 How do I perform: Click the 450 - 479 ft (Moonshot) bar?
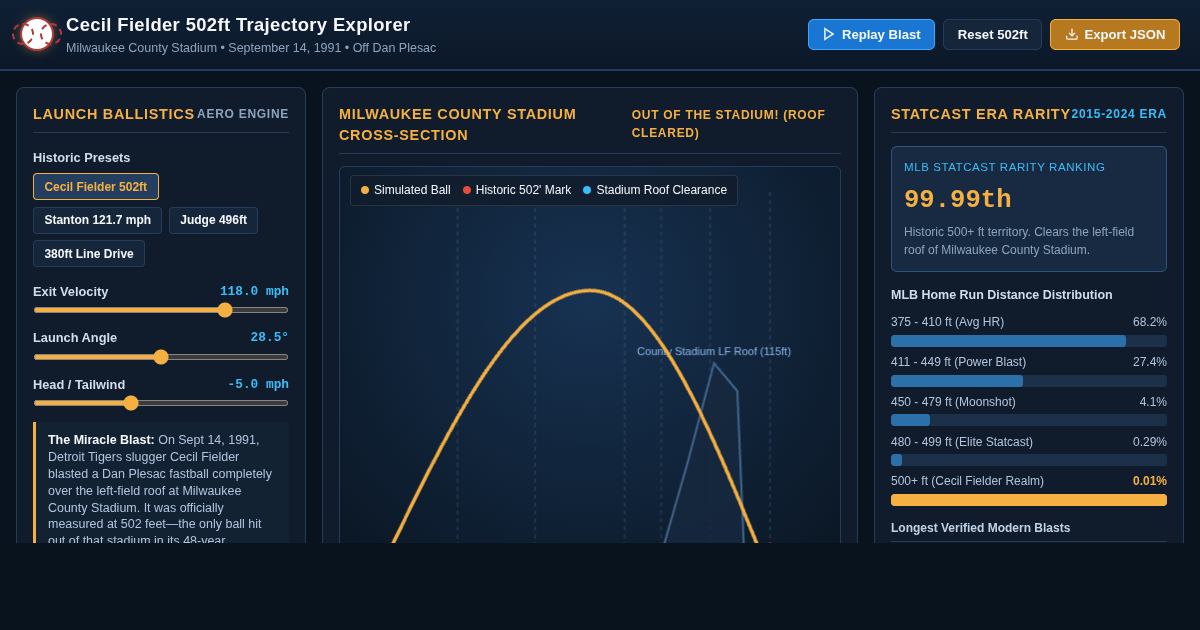tap(1029, 420)
